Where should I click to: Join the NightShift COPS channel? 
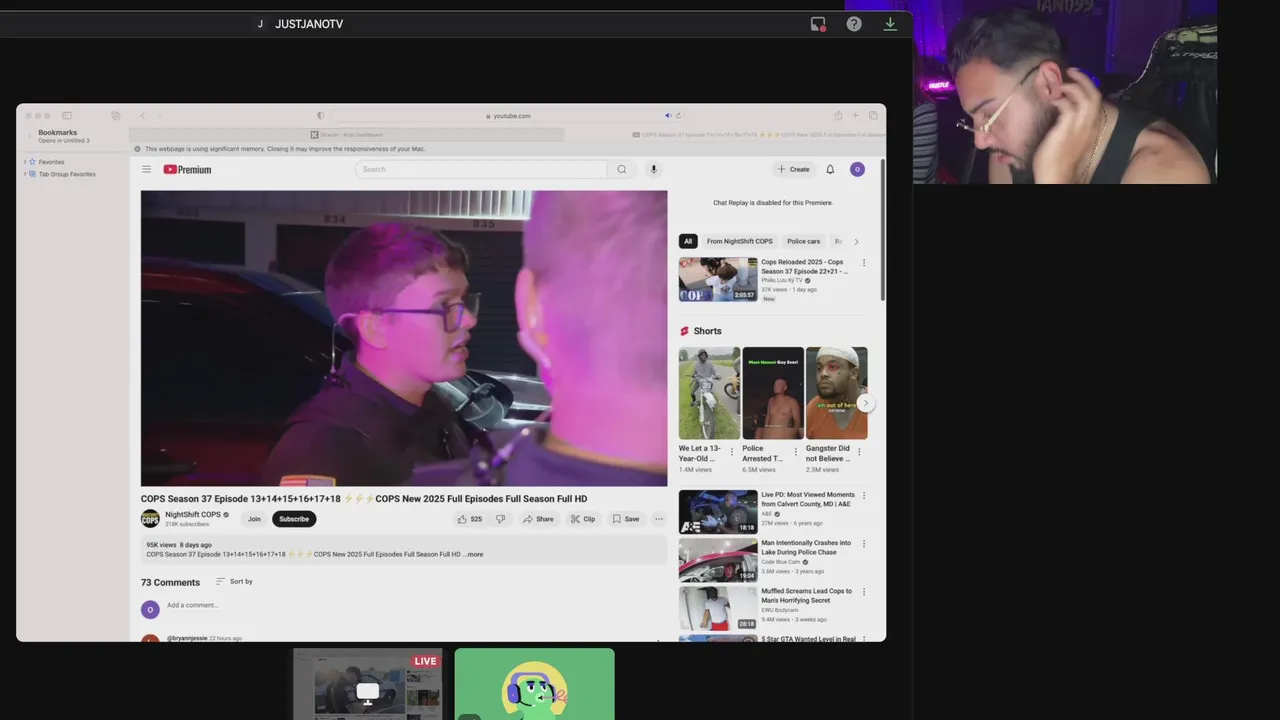click(254, 519)
